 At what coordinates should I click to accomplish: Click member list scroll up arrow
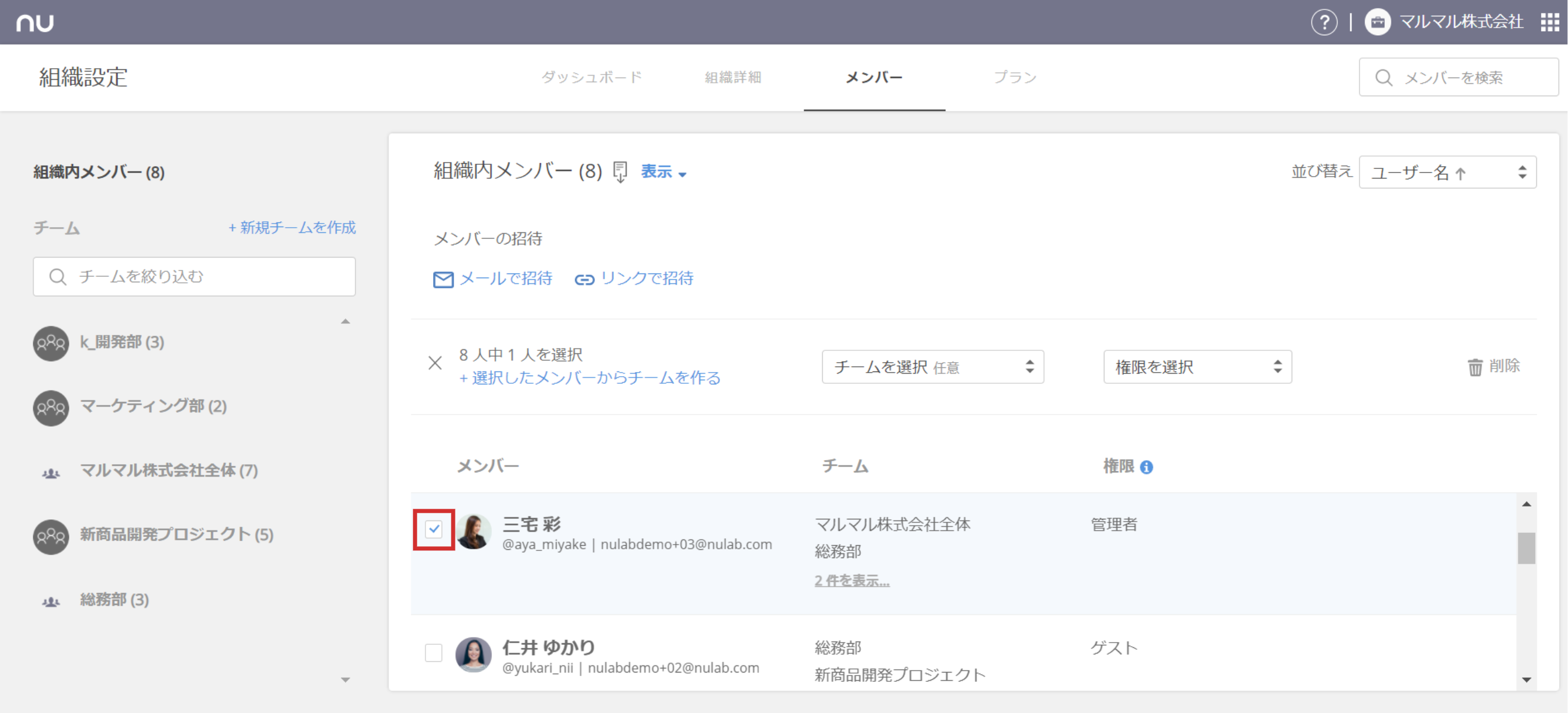1526,504
